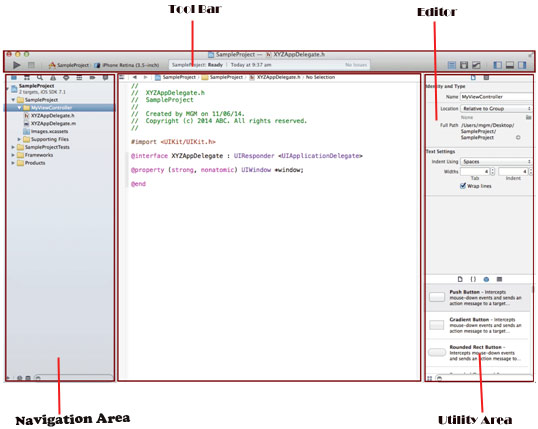This screenshot has height=429, width=538.
Task: Toggle the Debug area visibility
Action: pos(510,65)
